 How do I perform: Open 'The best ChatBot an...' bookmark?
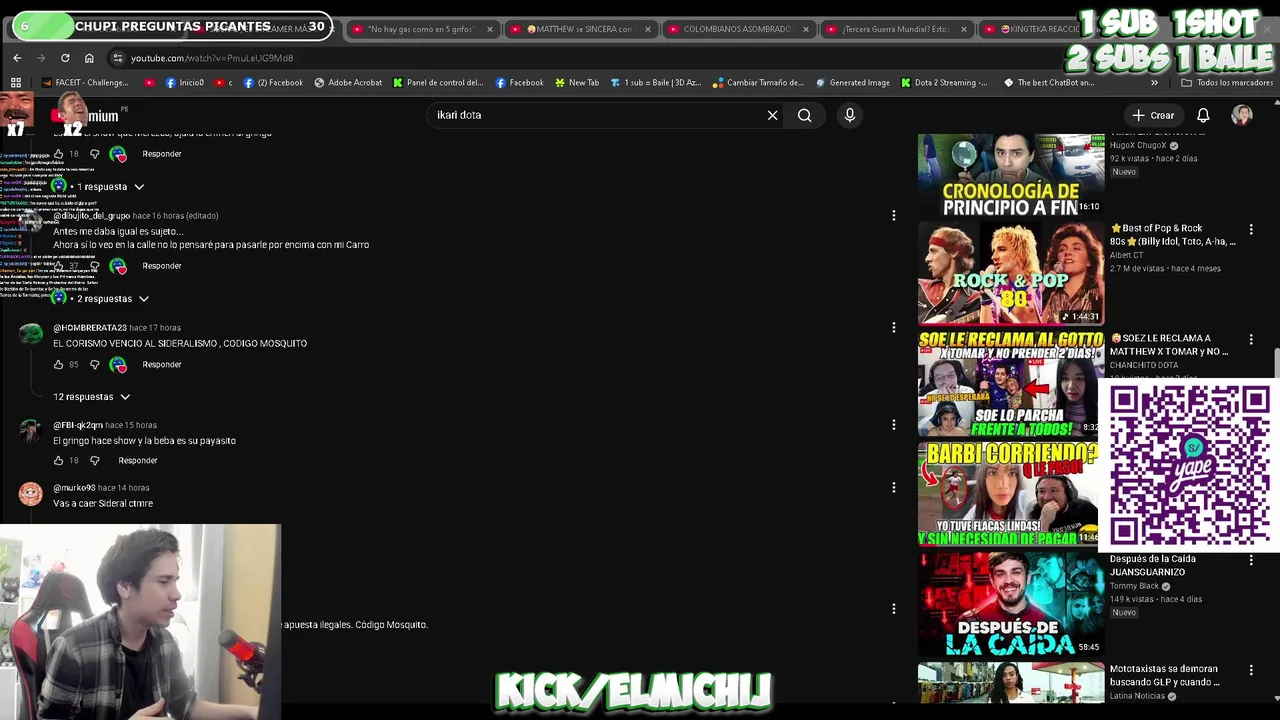click(x=1048, y=83)
